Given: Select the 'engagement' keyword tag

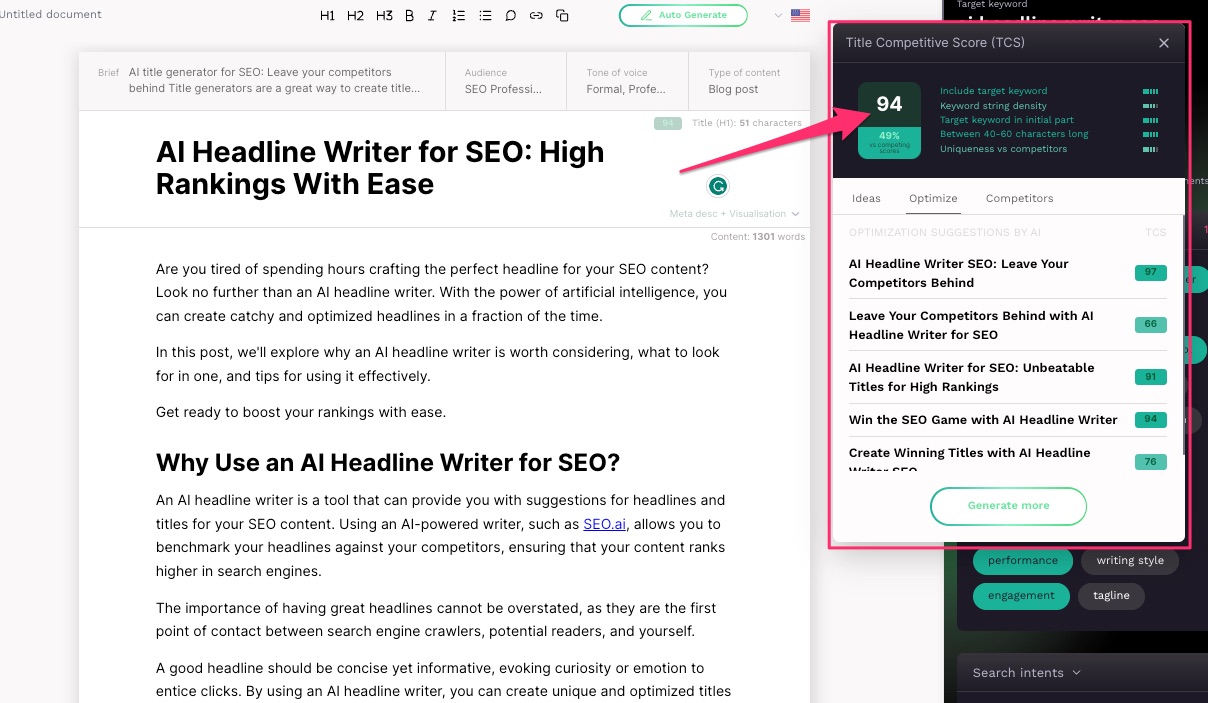Looking at the screenshot, I should coord(1021,596).
